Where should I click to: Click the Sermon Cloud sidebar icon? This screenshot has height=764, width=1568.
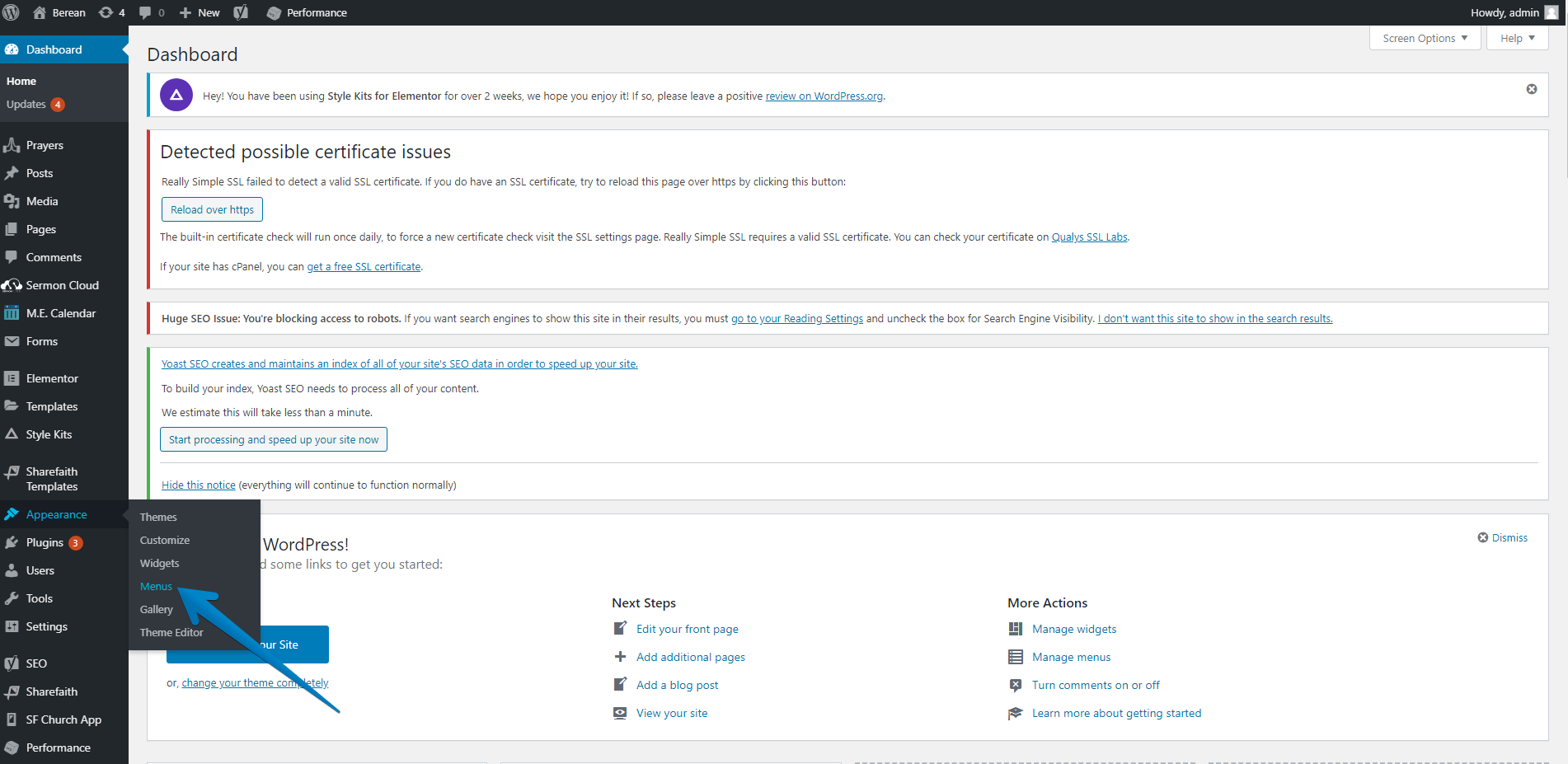tap(12, 285)
